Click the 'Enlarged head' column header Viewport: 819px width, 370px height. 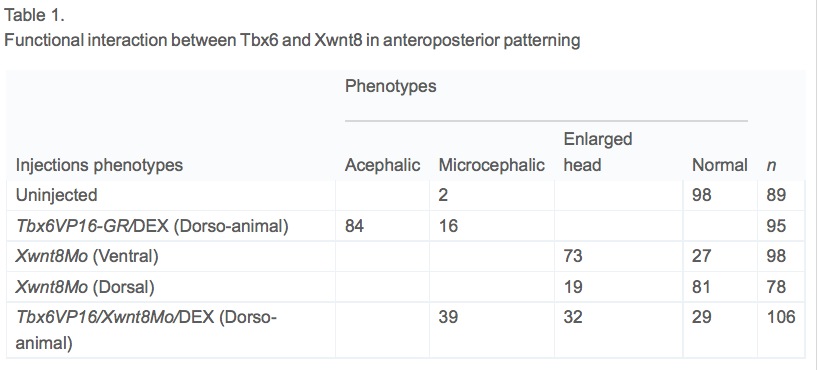point(598,152)
